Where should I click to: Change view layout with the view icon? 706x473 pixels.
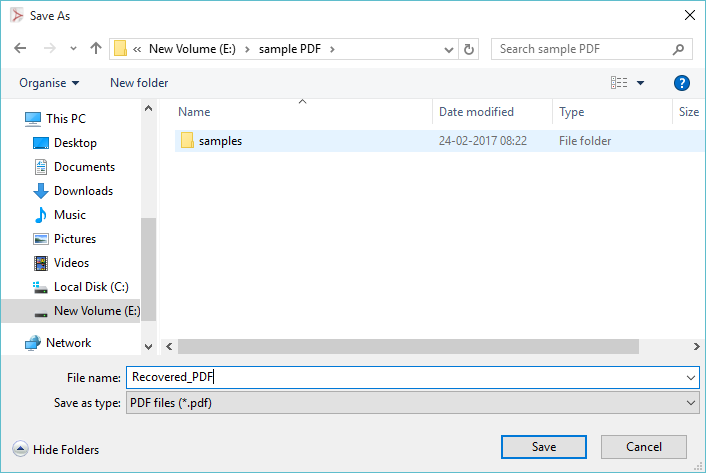point(619,83)
